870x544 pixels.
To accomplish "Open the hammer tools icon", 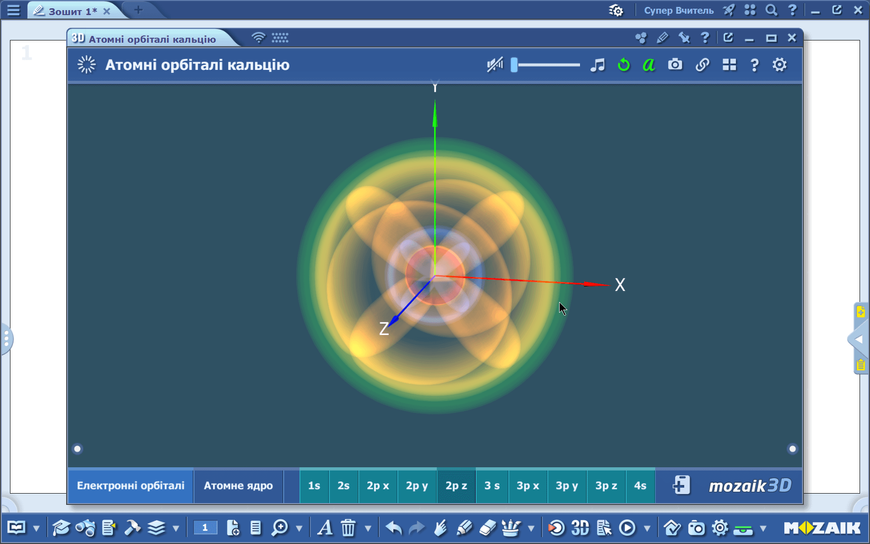I will [x=132, y=527].
